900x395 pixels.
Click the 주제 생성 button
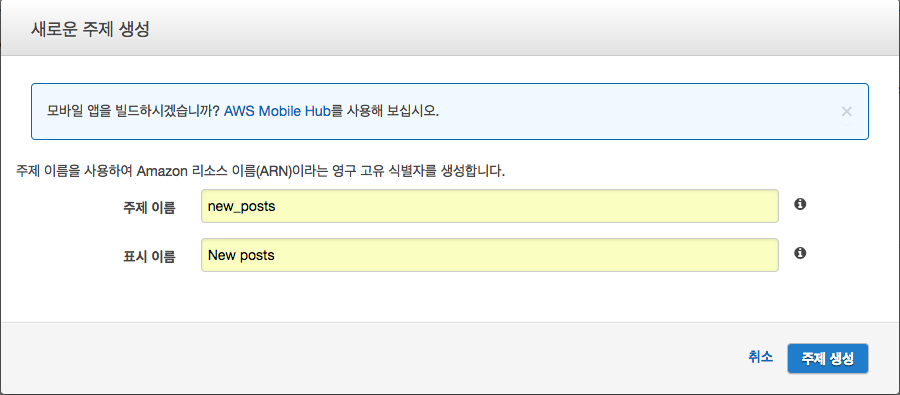828,358
